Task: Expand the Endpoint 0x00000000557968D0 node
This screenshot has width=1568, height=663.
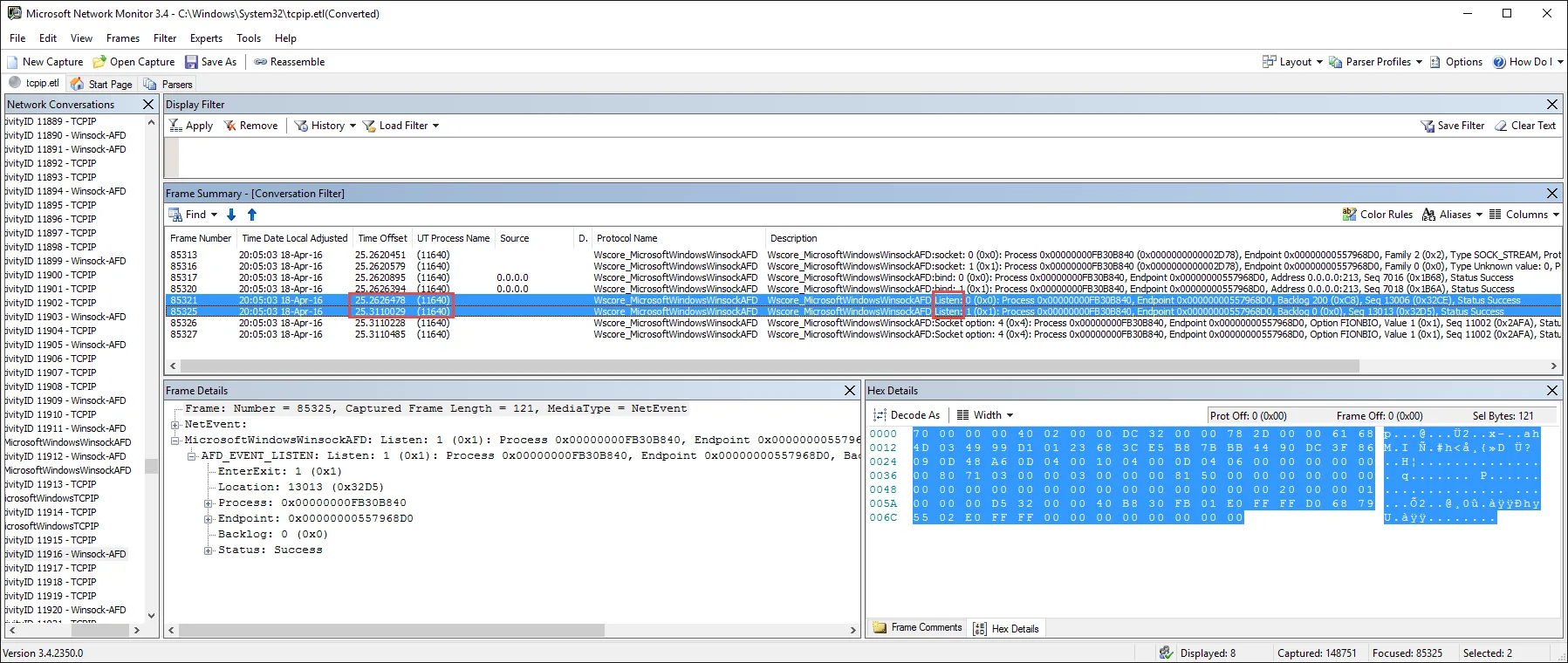Action: [209, 519]
